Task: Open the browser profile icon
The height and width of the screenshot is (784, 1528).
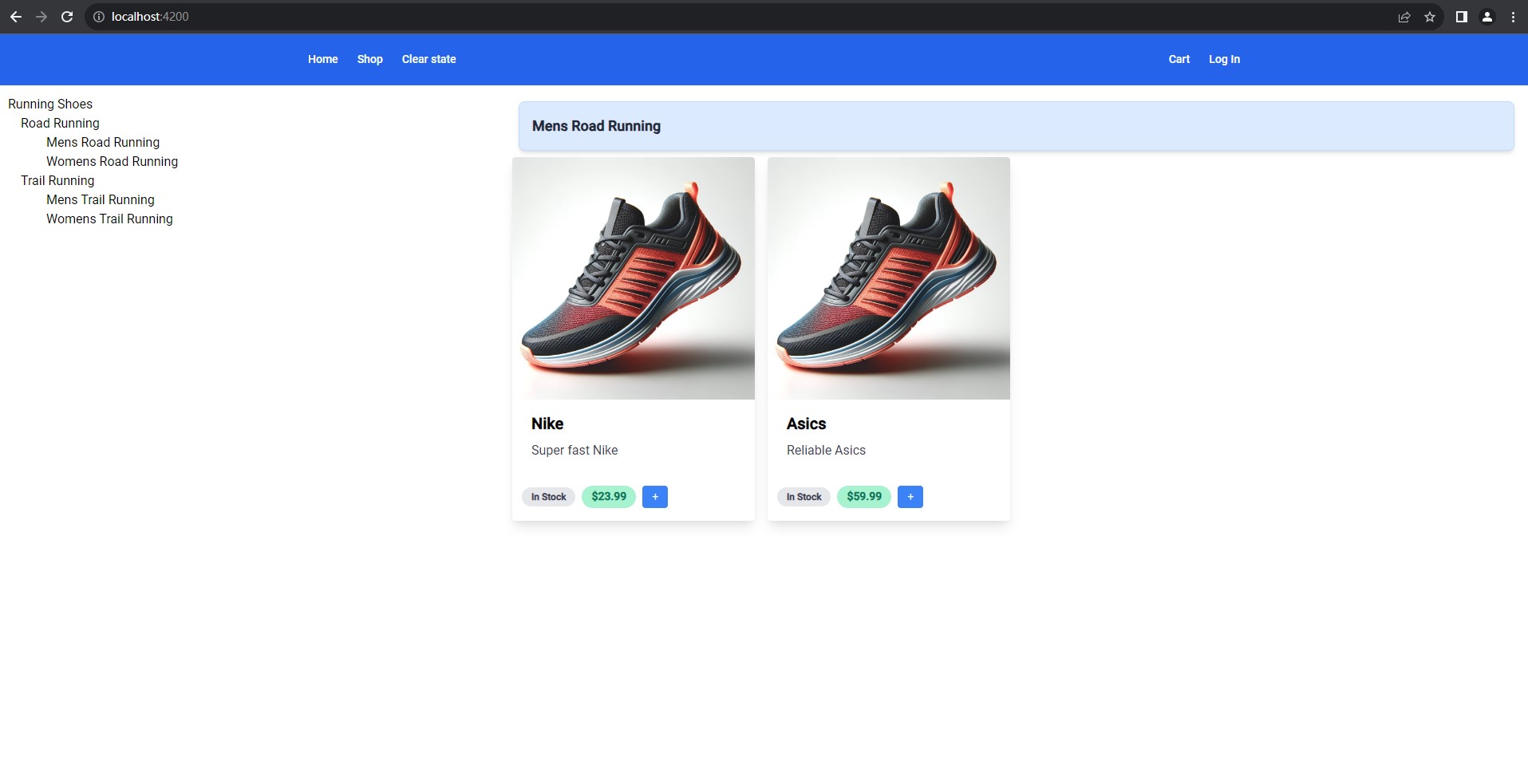Action: point(1487,17)
